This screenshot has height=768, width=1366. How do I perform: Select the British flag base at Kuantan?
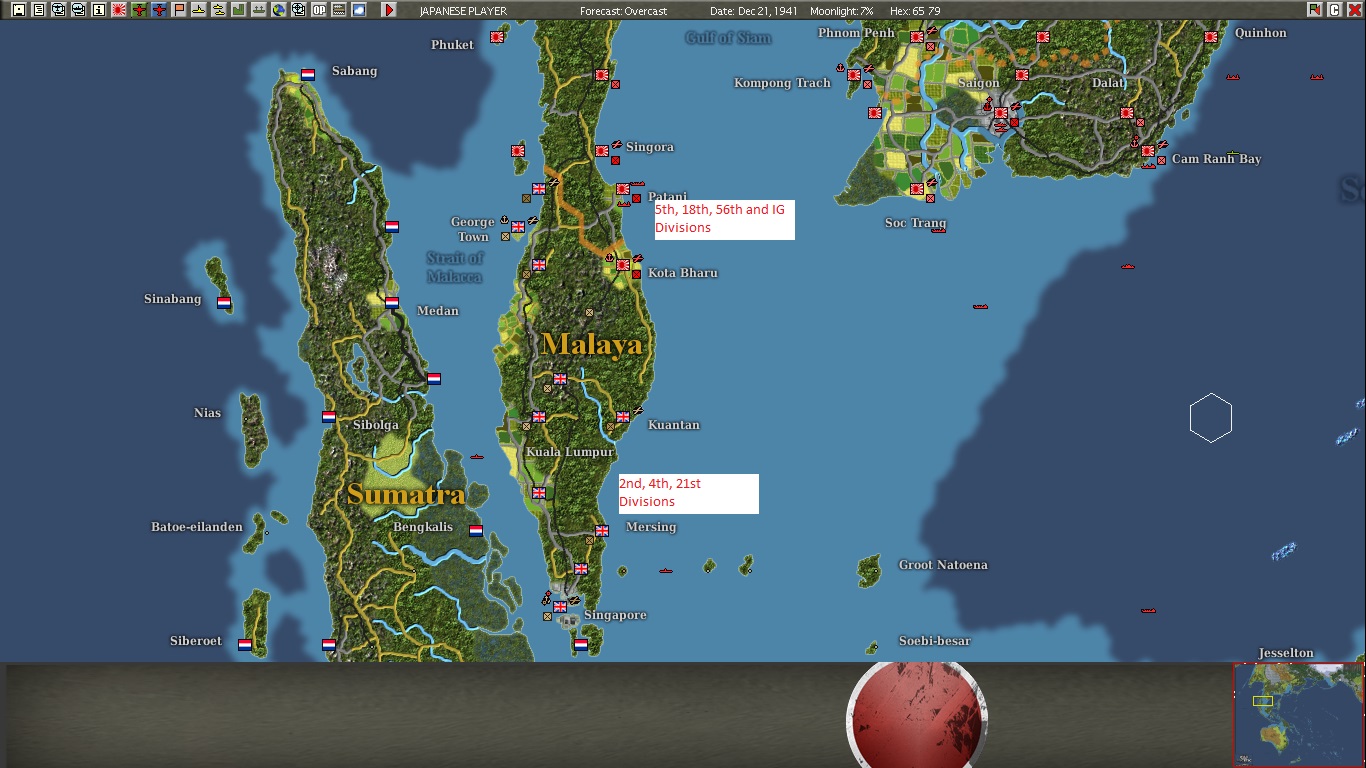click(x=623, y=416)
